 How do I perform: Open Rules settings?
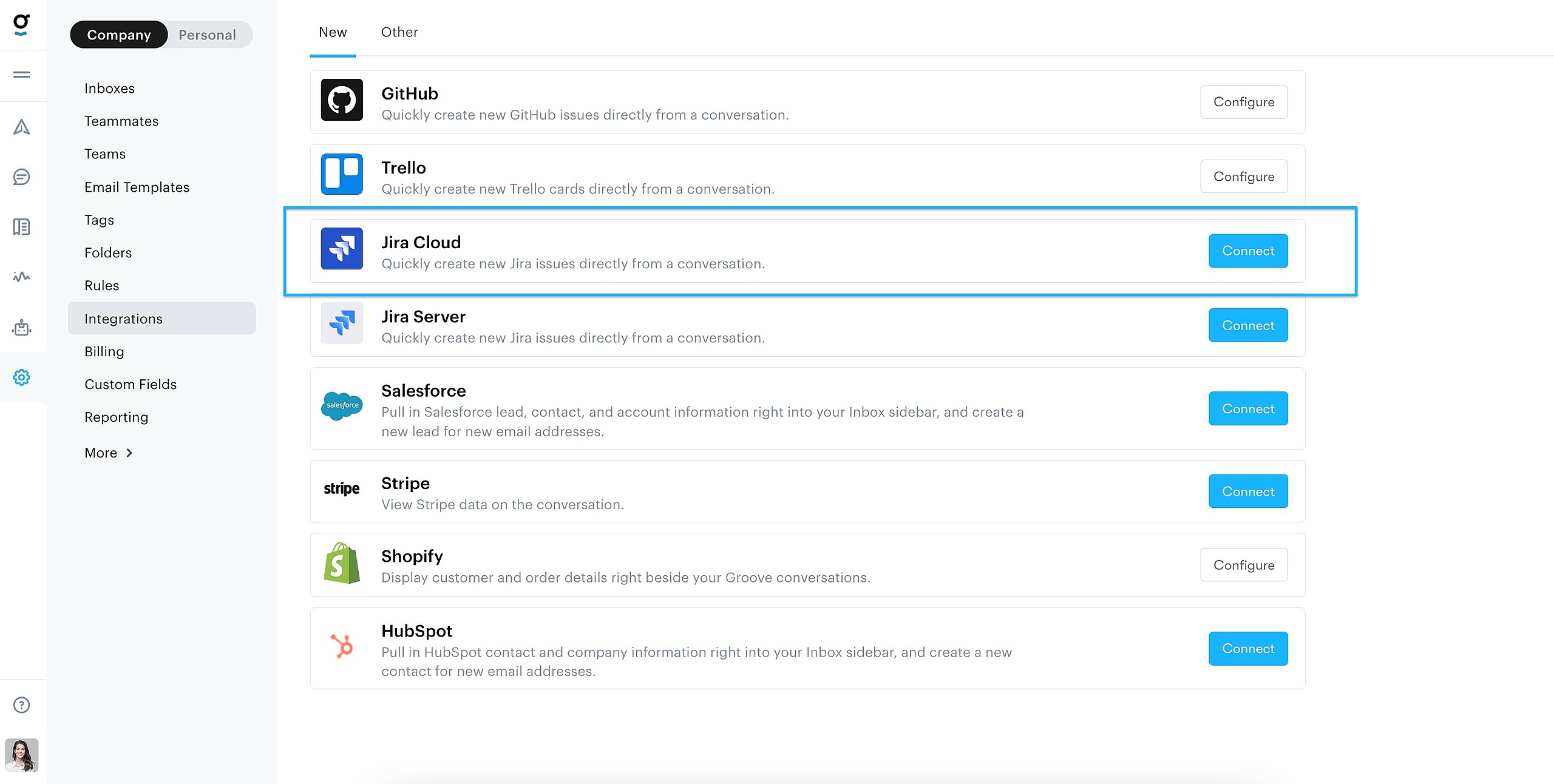click(x=102, y=285)
